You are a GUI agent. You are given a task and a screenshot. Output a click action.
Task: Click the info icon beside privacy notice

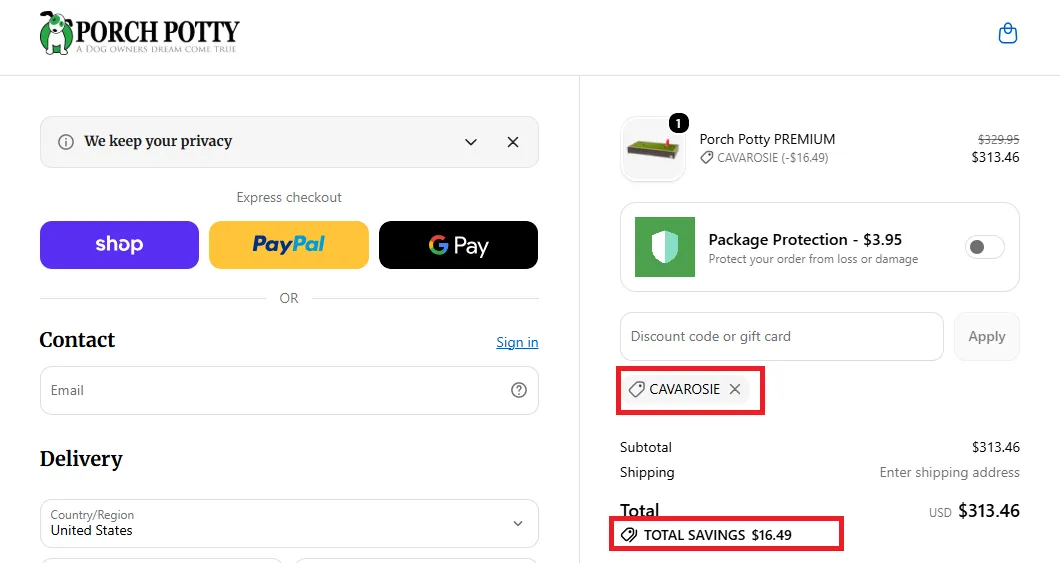click(66, 142)
